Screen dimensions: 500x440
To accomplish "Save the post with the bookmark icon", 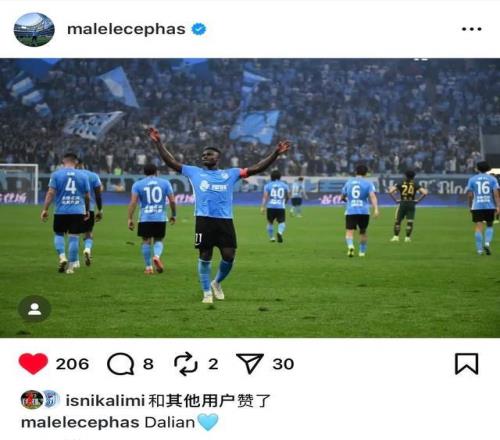I will (467, 364).
